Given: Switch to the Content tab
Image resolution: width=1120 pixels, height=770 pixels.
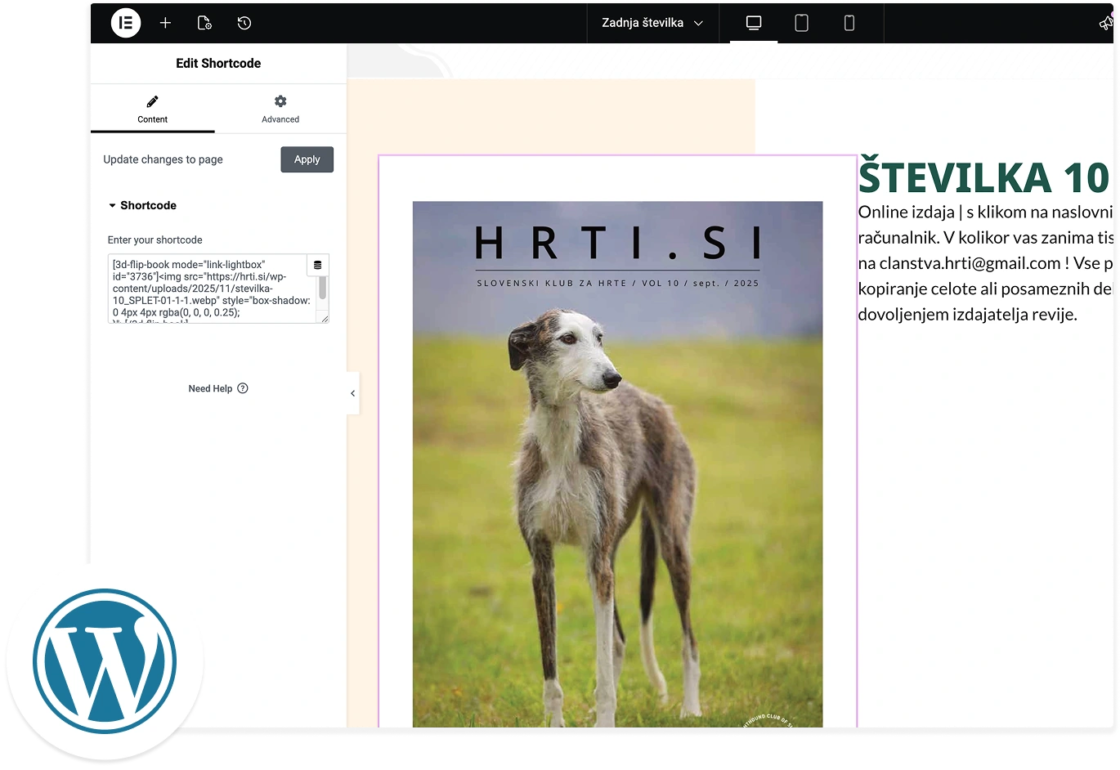Looking at the screenshot, I should pos(152,109).
